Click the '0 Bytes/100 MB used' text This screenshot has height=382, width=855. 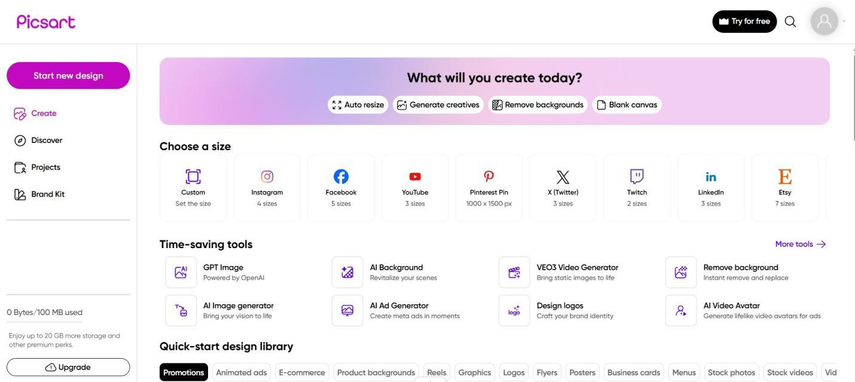pyautogui.click(x=45, y=313)
